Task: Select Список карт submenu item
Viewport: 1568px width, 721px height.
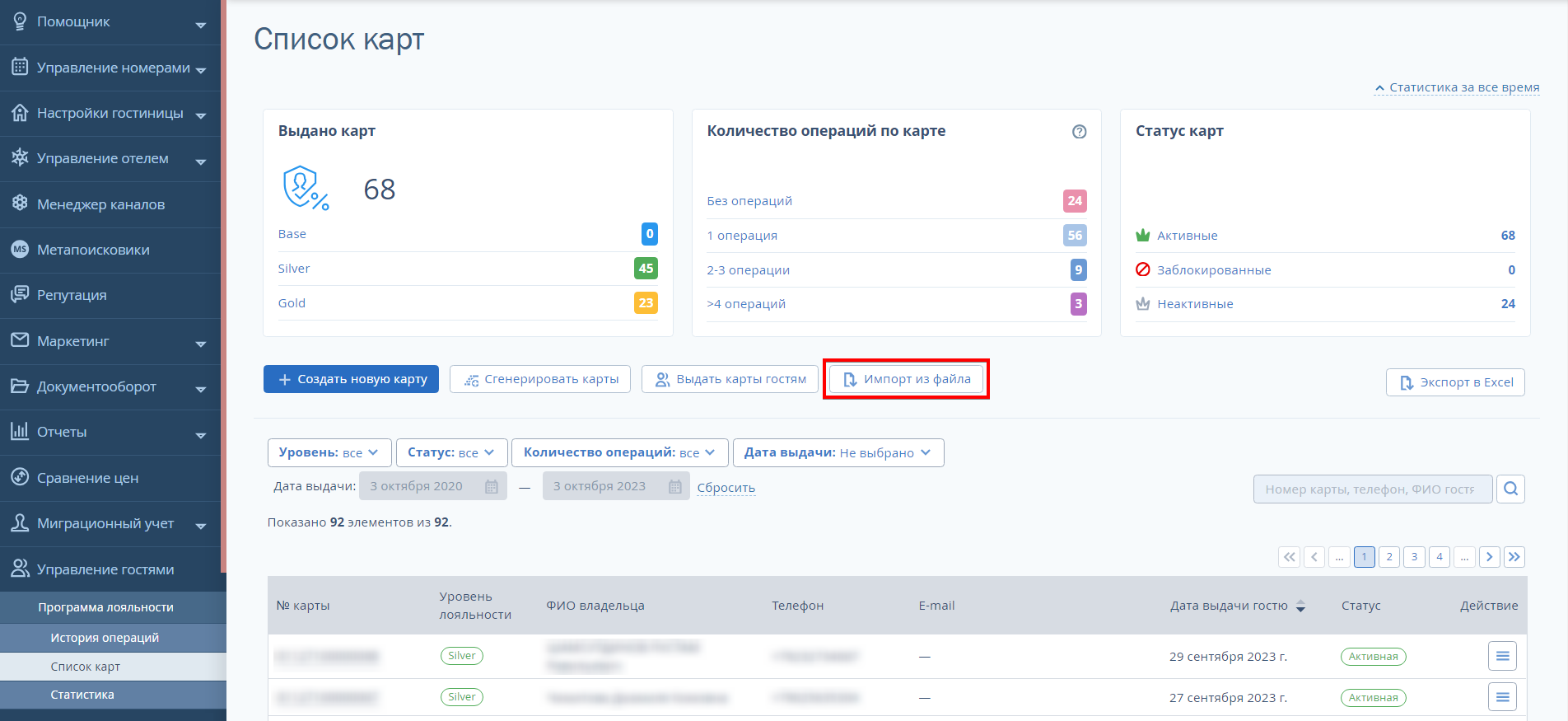Action: pyautogui.click(x=113, y=667)
